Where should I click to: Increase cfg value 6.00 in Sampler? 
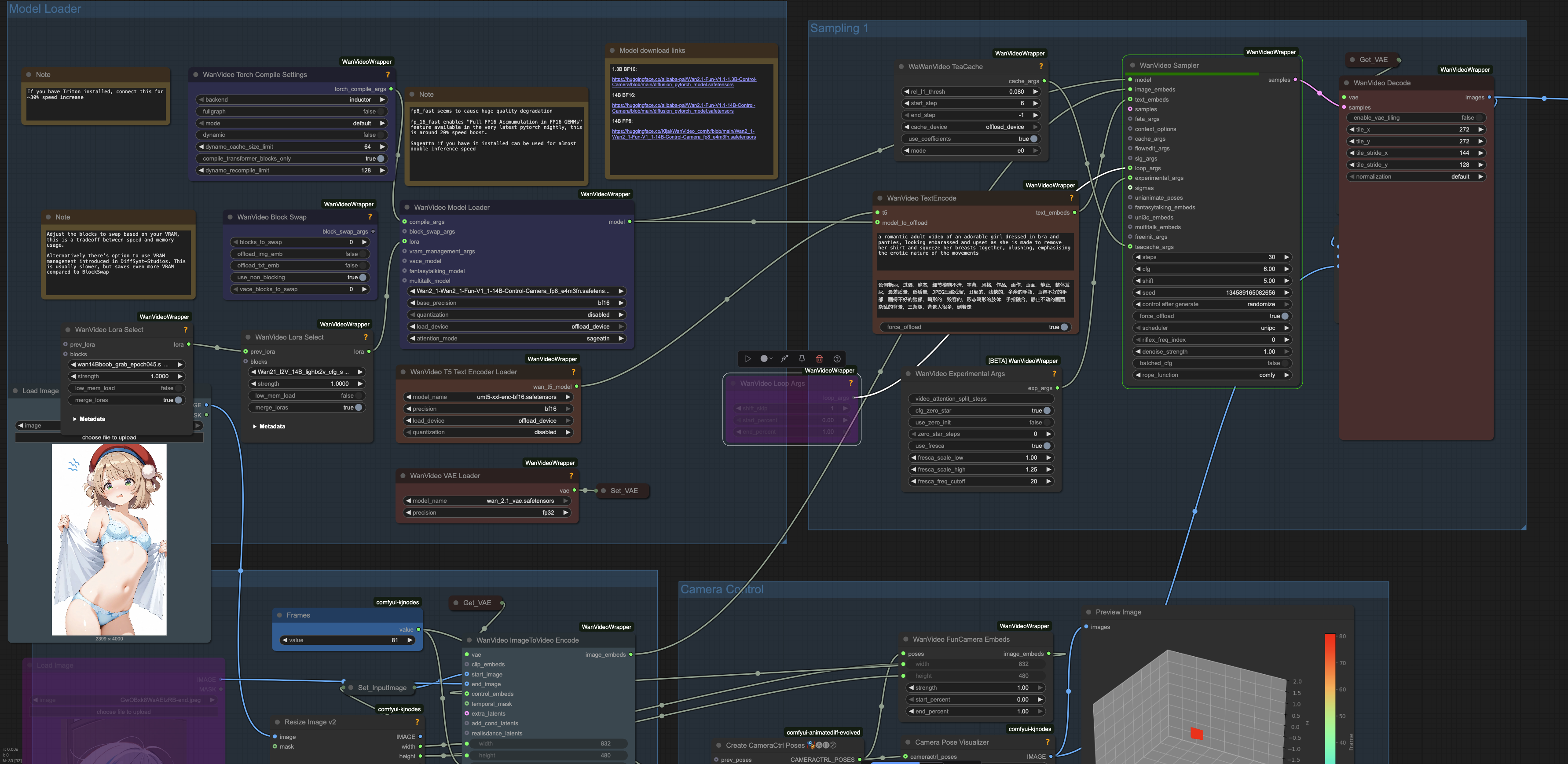(1286, 268)
